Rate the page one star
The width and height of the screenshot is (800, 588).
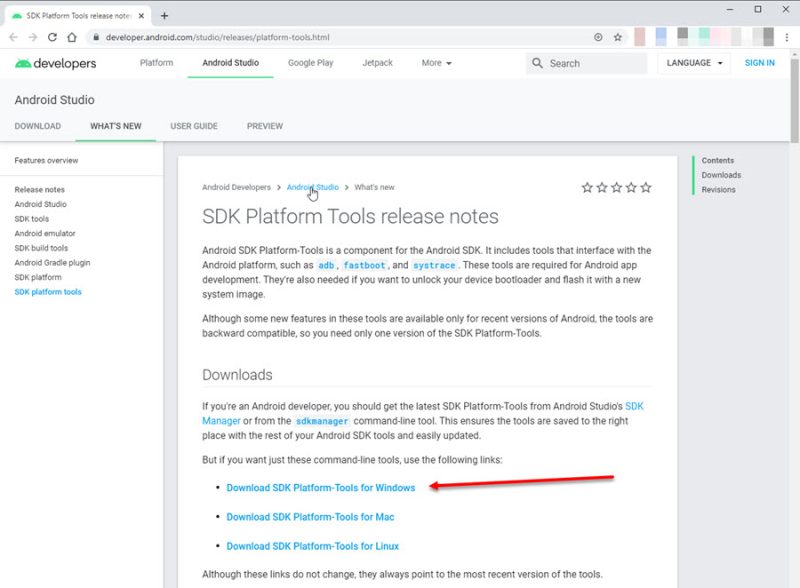587,187
